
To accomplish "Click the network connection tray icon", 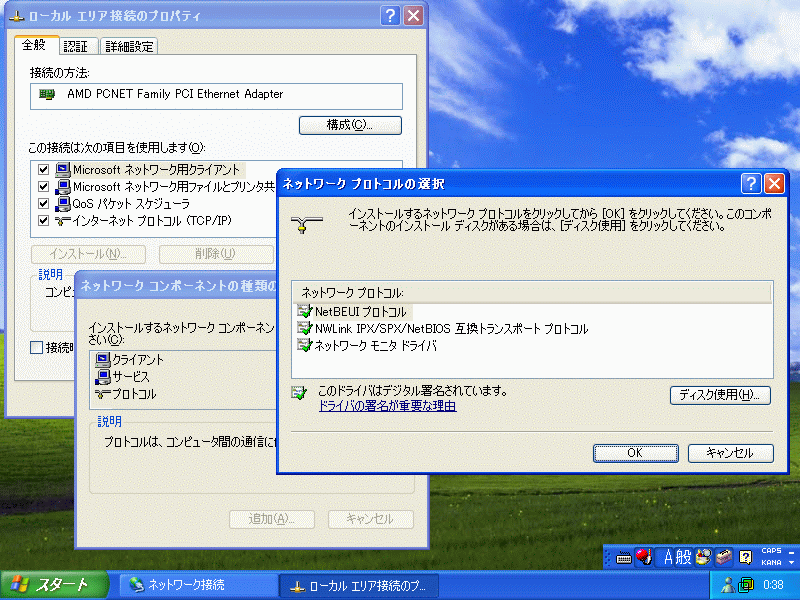I will coord(746,585).
